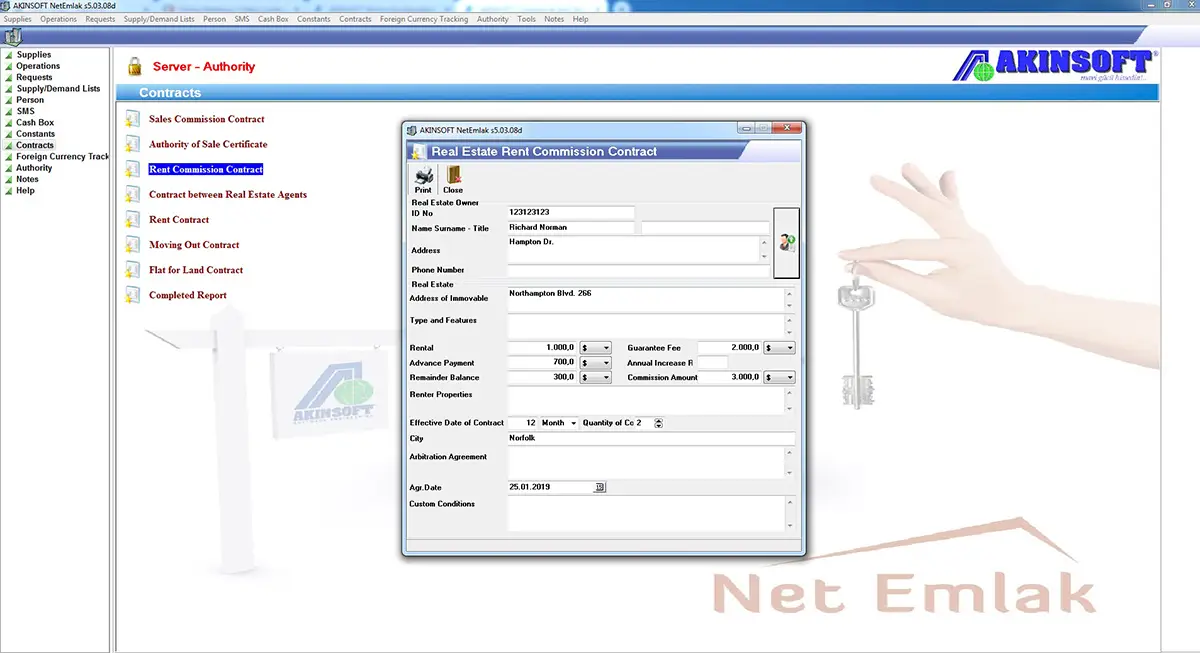Click the Custom Conditions text area

pyautogui.click(x=644, y=514)
